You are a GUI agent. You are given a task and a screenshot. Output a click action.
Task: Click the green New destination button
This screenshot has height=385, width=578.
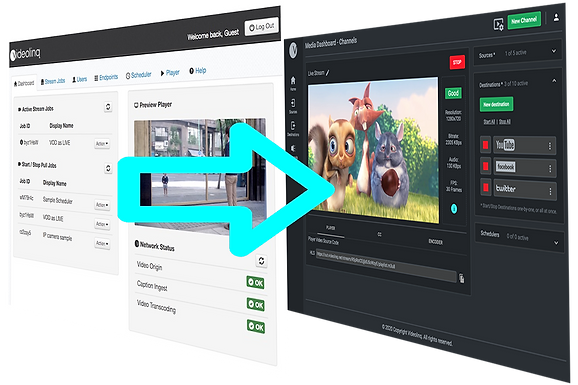pos(496,104)
